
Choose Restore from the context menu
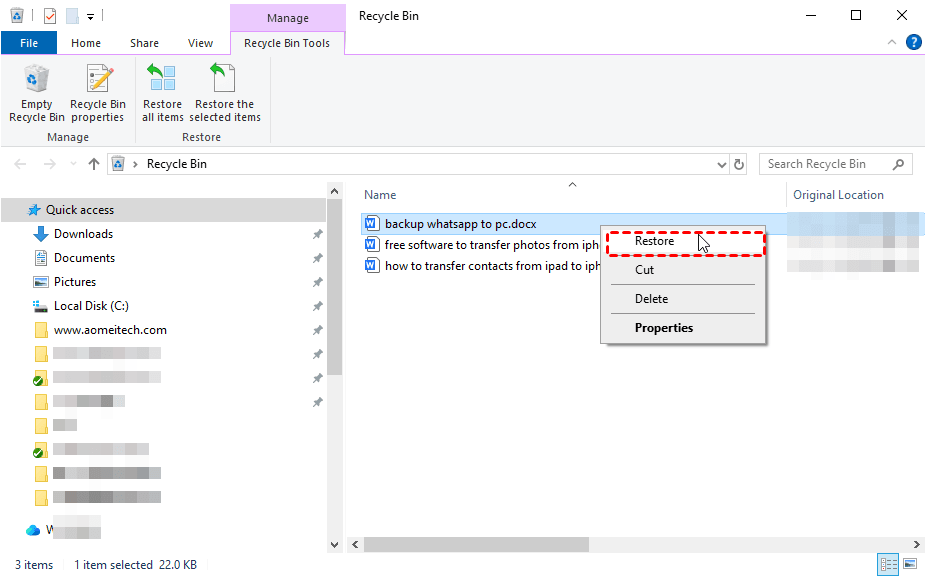[x=654, y=241]
